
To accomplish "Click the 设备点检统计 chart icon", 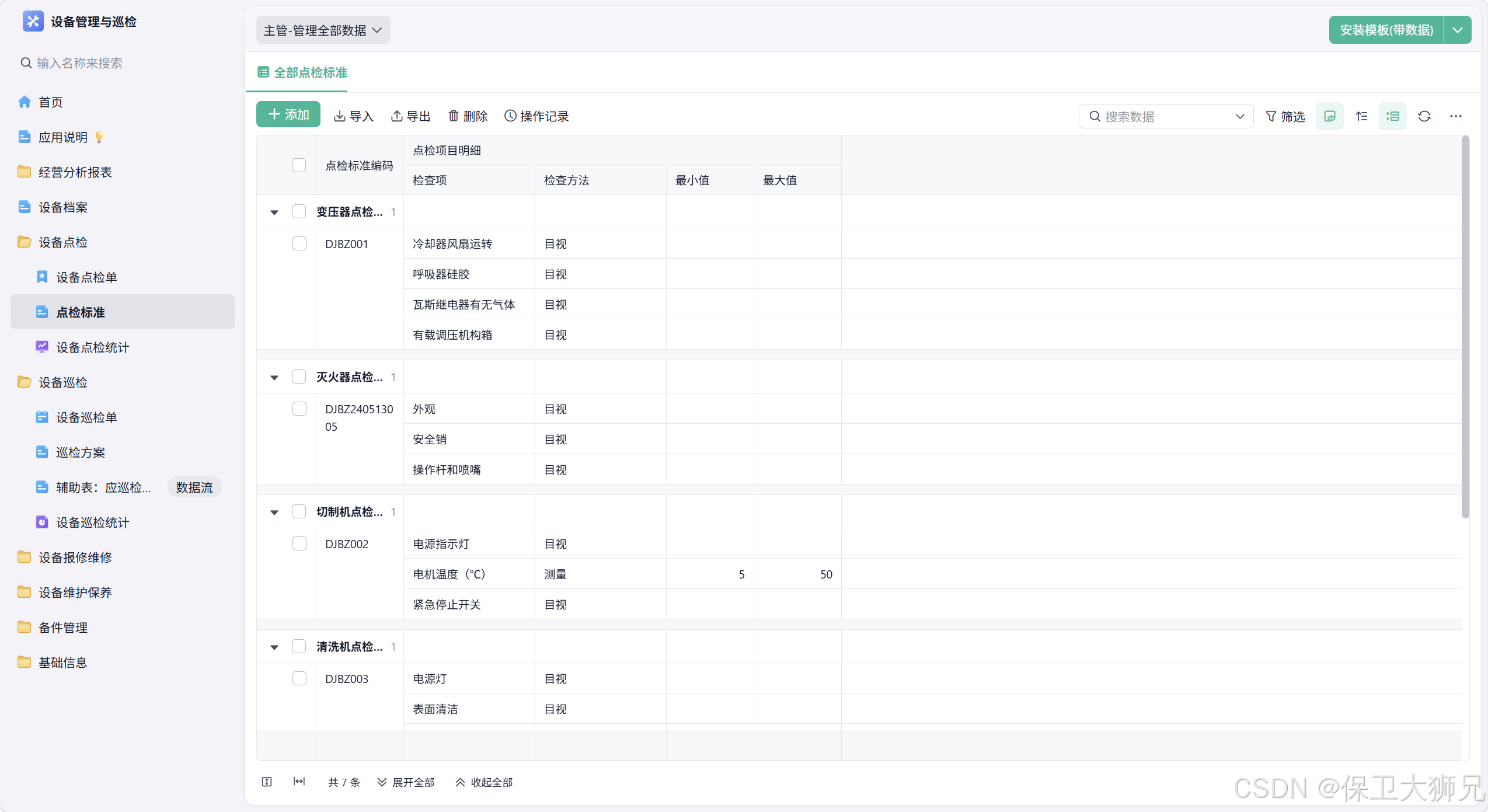I will 42,347.
